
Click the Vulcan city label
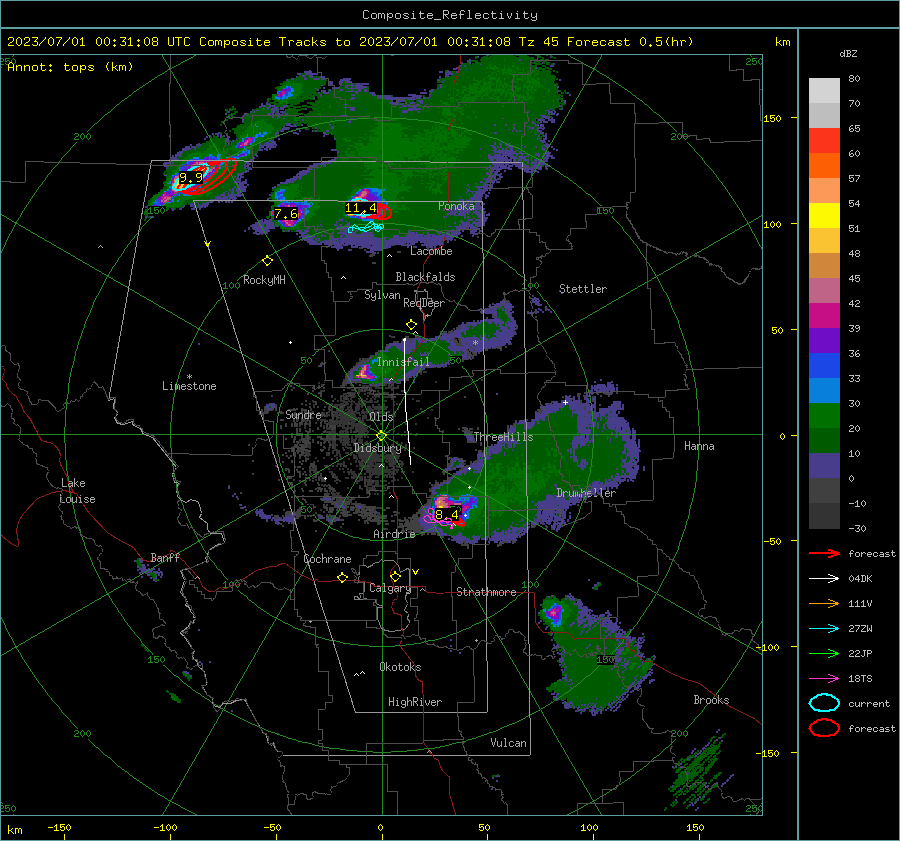[x=508, y=743]
